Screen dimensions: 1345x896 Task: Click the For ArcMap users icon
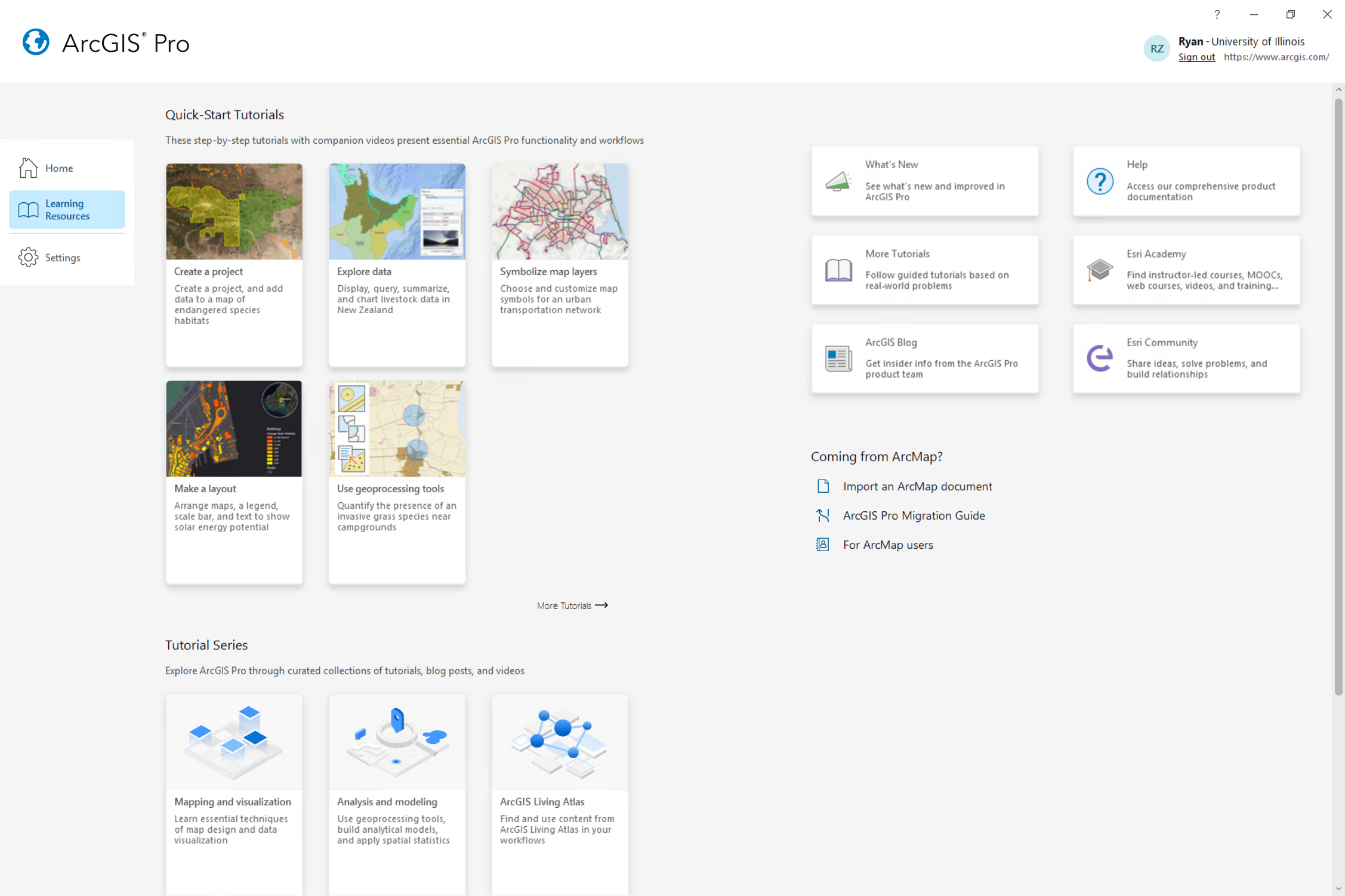tap(823, 545)
